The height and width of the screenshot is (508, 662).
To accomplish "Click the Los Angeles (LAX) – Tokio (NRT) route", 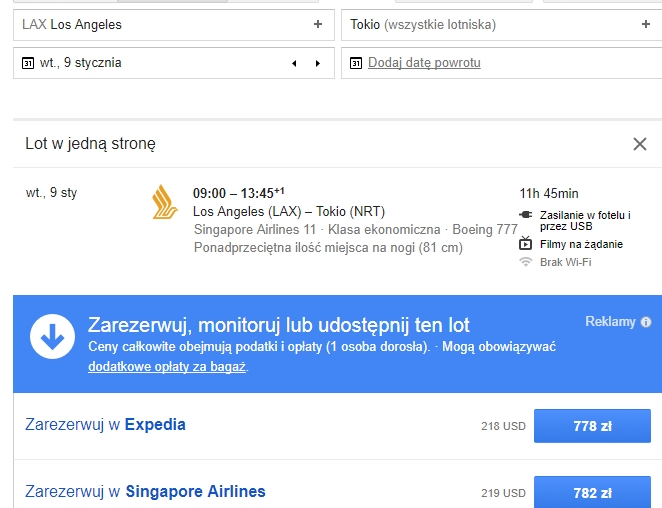I will point(289,211).
